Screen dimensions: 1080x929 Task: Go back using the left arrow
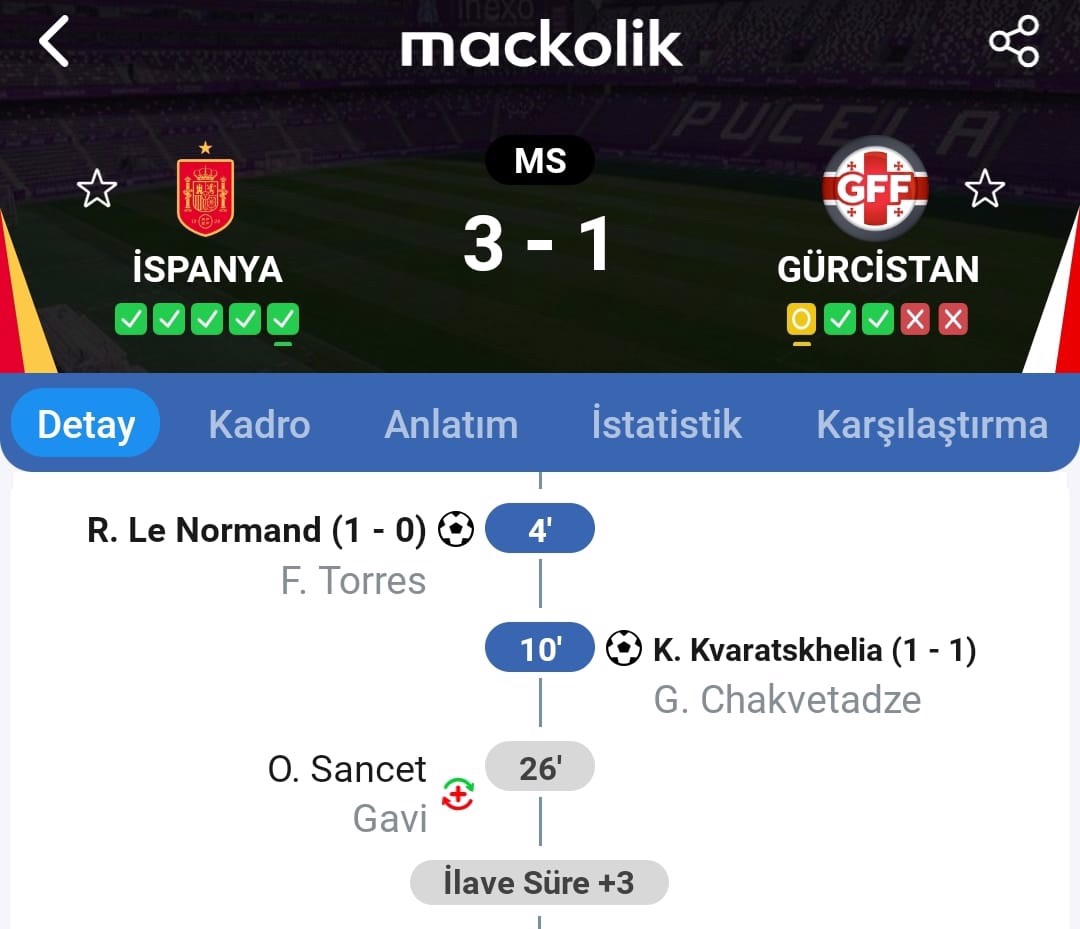point(54,41)
